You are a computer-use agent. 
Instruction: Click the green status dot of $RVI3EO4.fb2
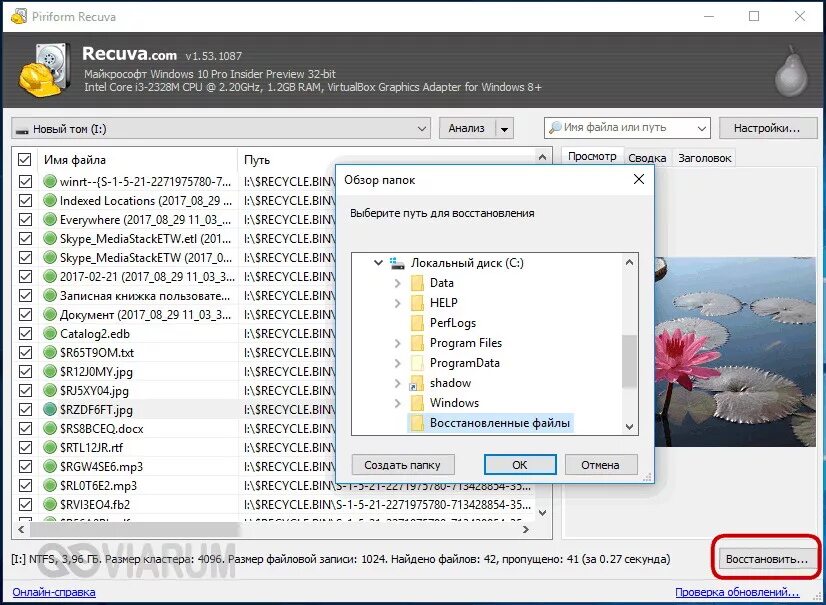pyautogui.click(x=50, y=504)
